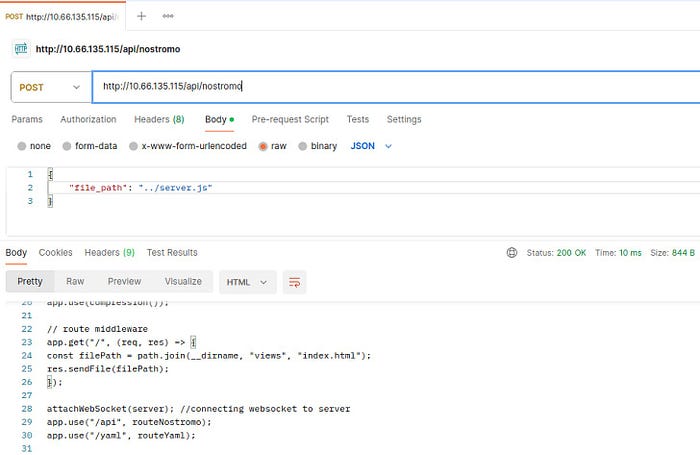Select the binary body type radio

coord(302,146)
